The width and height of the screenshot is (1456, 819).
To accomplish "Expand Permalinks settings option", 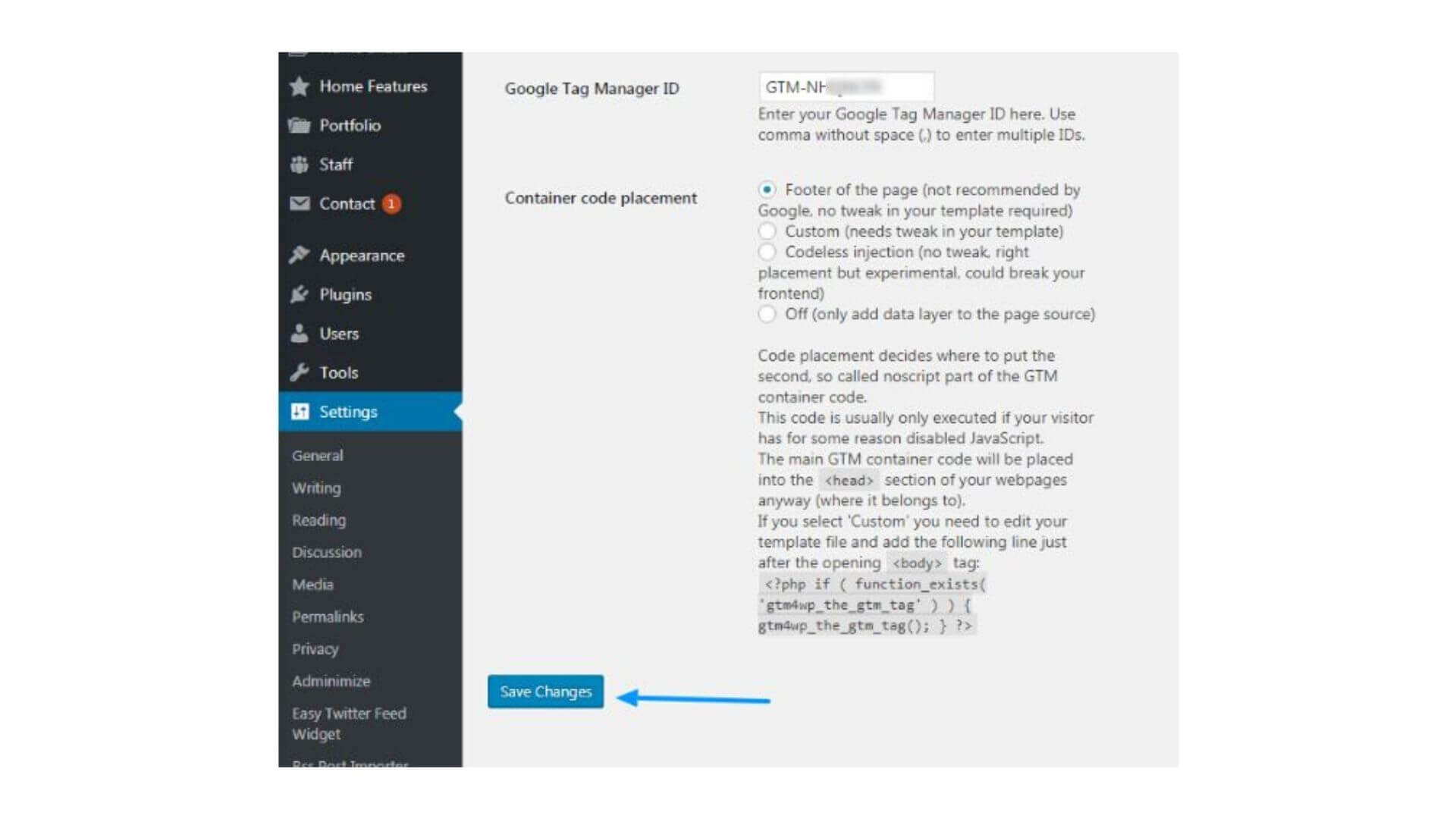I will (321, 615).
